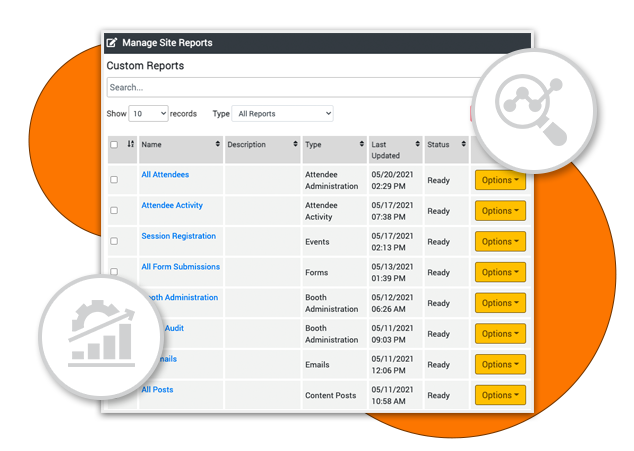The image size is (634, 451).
Task: Open the Show records count dropdown
Action: coord(148,114)
